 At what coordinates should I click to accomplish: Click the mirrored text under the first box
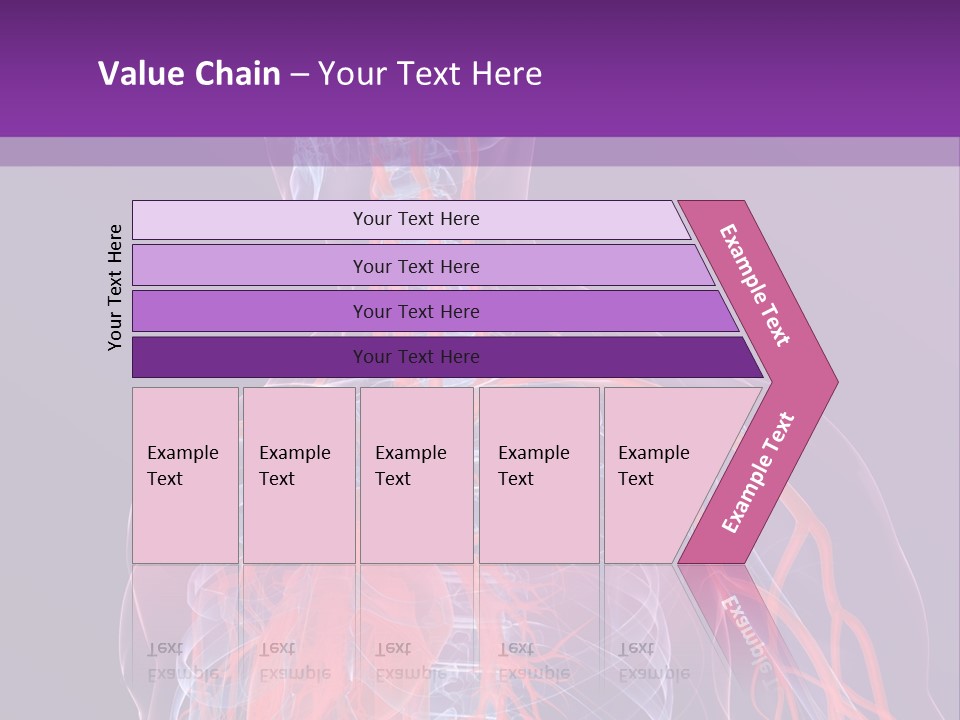[x=183, y=660]
